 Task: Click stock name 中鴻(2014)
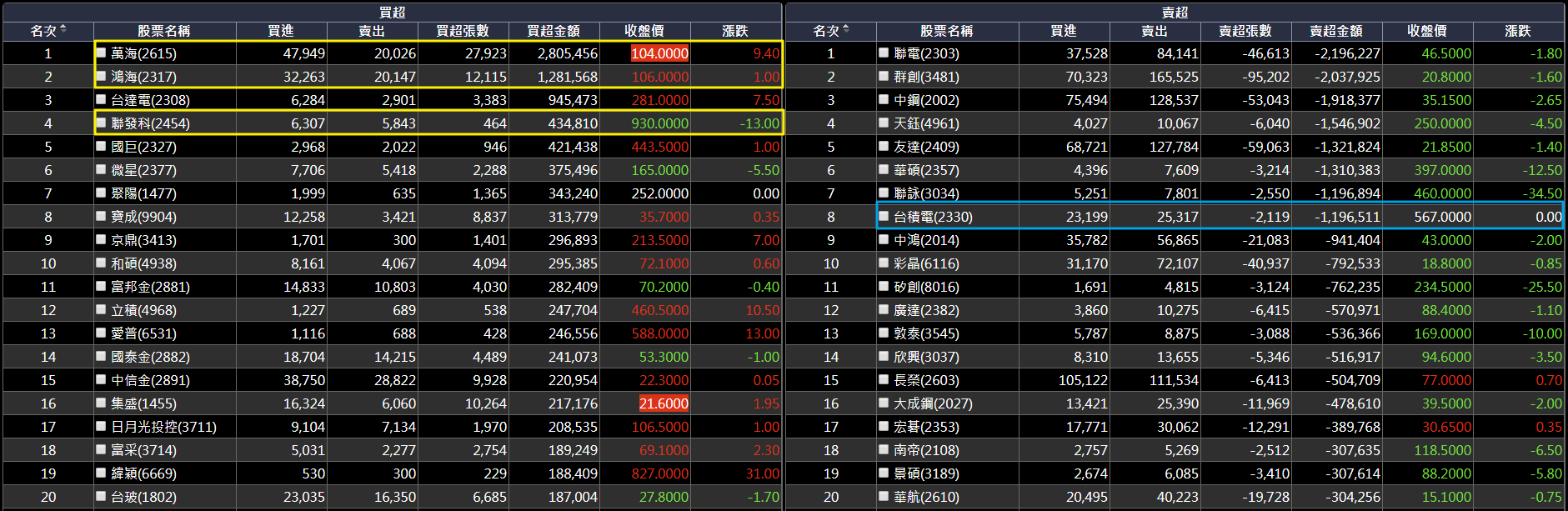(926, 240)
